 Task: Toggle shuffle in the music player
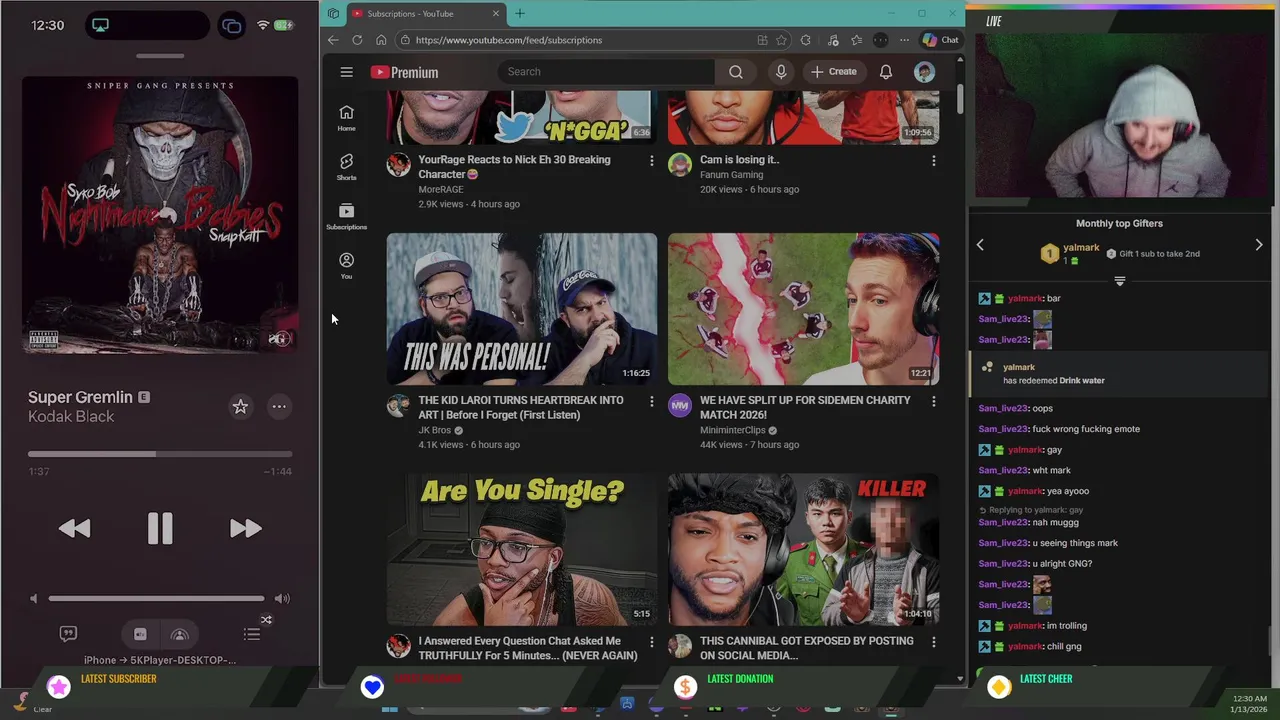(266, 620)
